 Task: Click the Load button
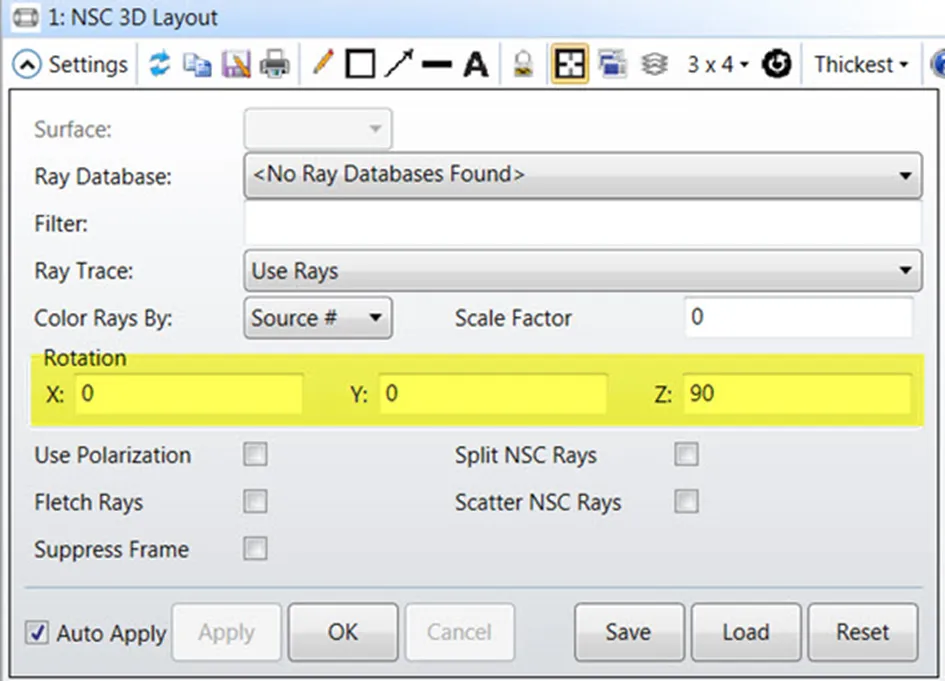(x=746, y=632)
